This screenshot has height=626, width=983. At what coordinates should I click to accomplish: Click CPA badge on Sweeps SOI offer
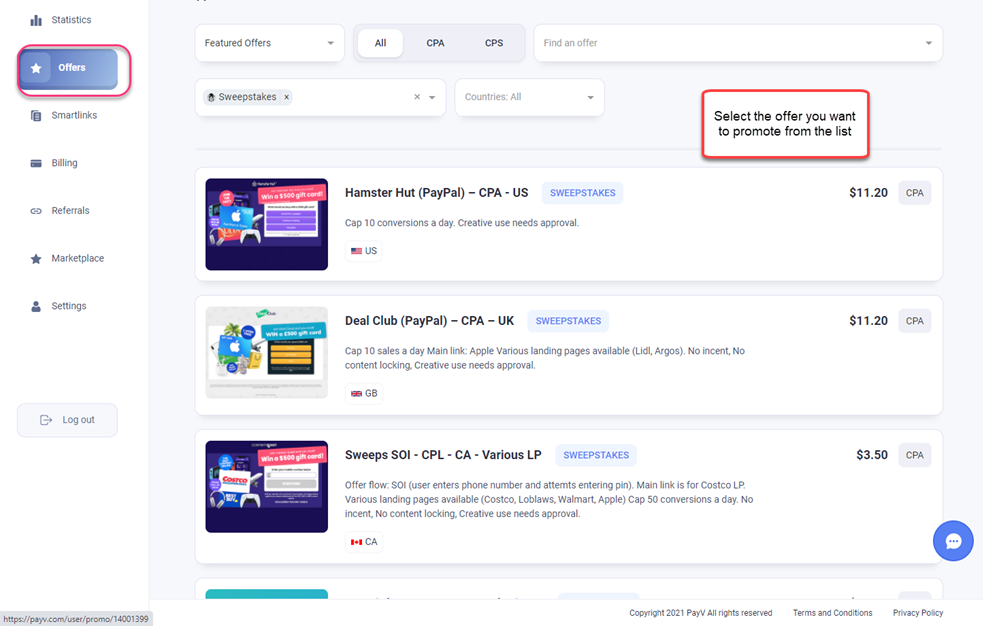pos(915,455)
